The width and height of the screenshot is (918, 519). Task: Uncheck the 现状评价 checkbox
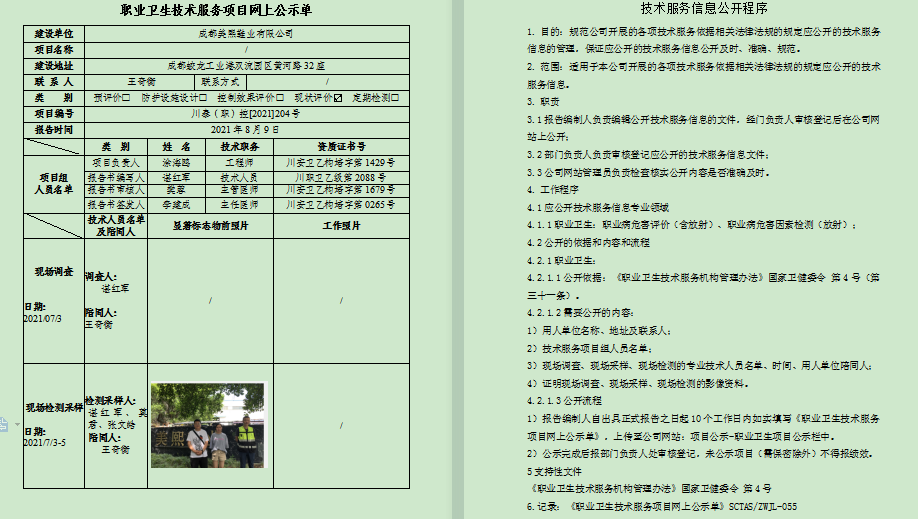(x=338, y=98)
